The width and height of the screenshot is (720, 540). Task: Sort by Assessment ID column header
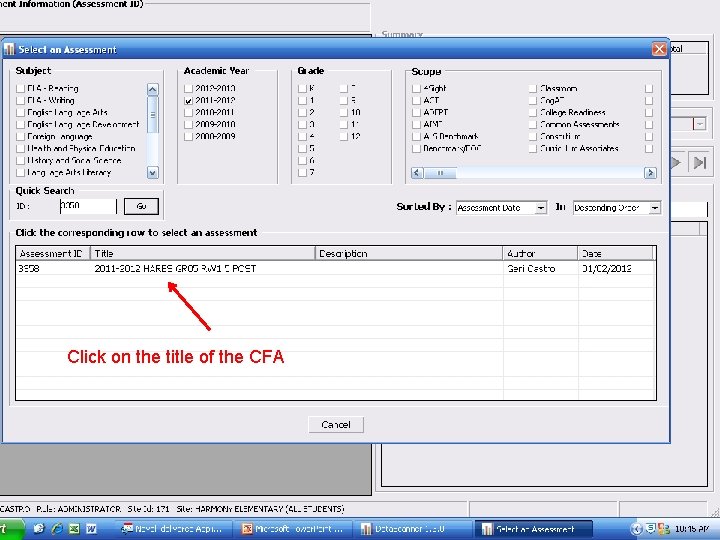pos(53,253)
